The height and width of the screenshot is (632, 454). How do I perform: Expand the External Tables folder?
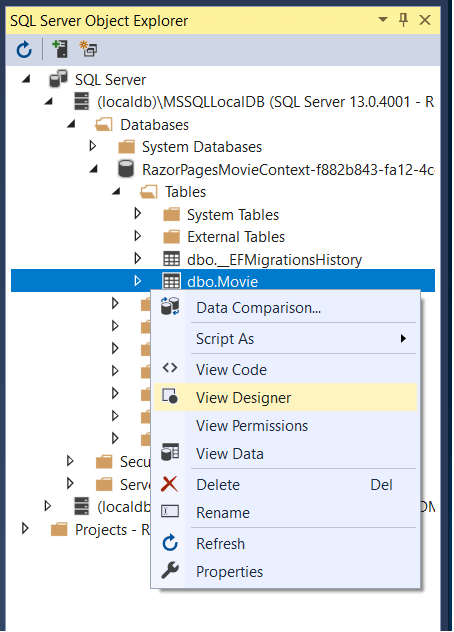click(x=137, y=236)
